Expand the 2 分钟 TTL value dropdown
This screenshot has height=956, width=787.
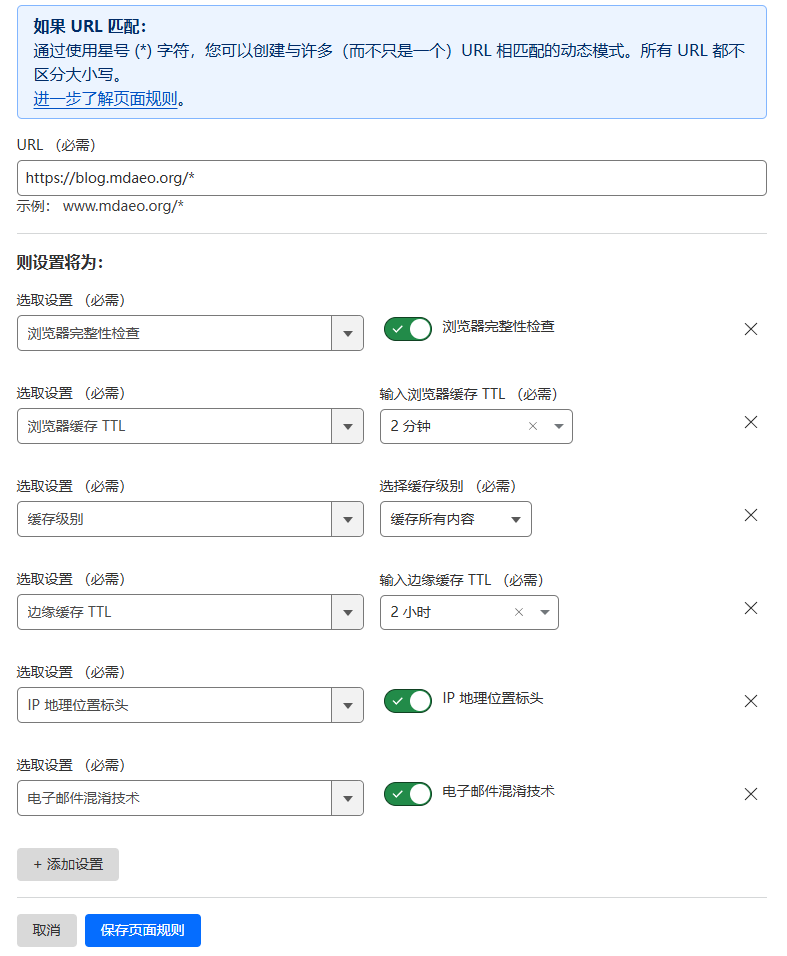point(559,426)
